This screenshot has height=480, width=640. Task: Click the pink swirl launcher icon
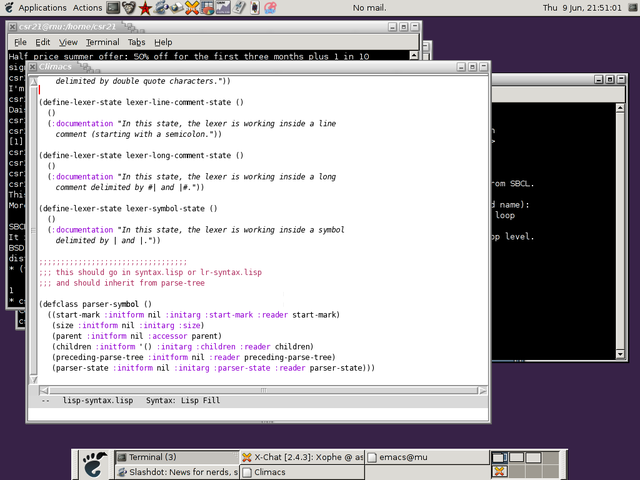pos(270,7)
